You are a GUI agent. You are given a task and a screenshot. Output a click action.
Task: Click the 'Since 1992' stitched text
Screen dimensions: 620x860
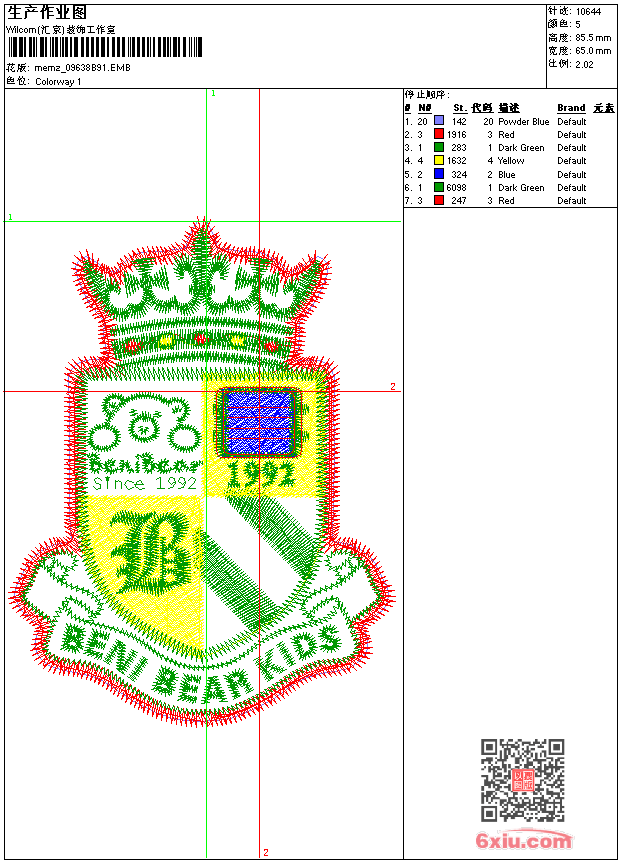click(144, 483)
